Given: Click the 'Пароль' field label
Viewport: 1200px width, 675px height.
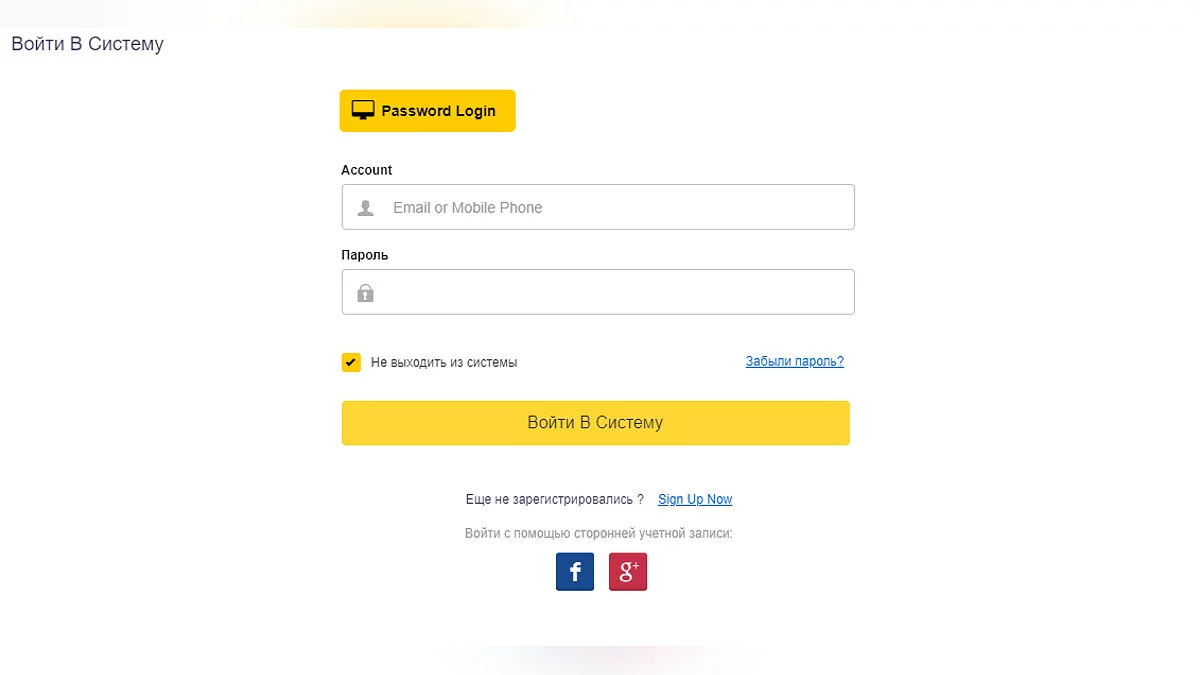Looking at the screenshot, I should [x=365, y=255].
